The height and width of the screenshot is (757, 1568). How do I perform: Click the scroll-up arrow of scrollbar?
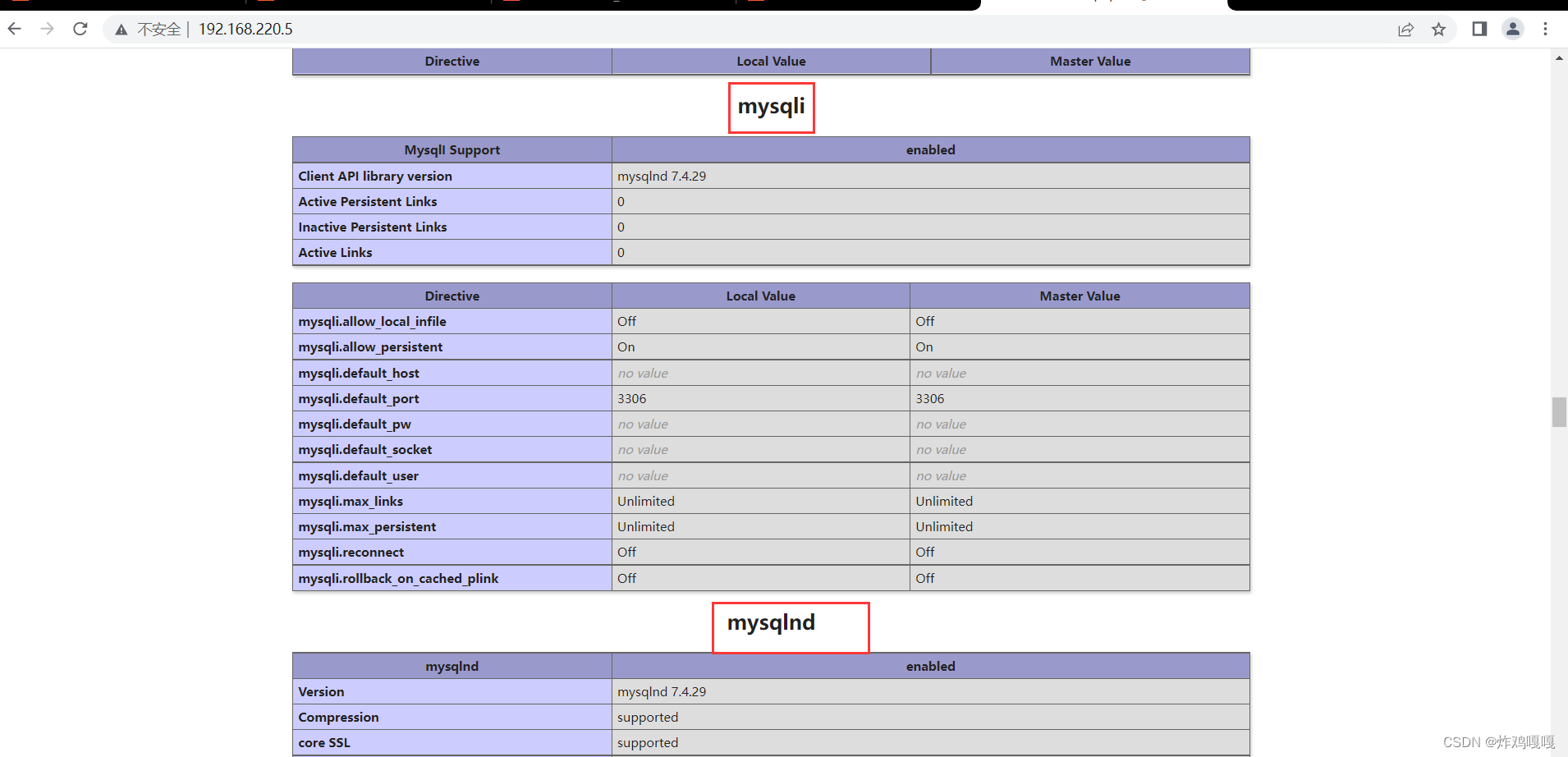pos(1559,58)
